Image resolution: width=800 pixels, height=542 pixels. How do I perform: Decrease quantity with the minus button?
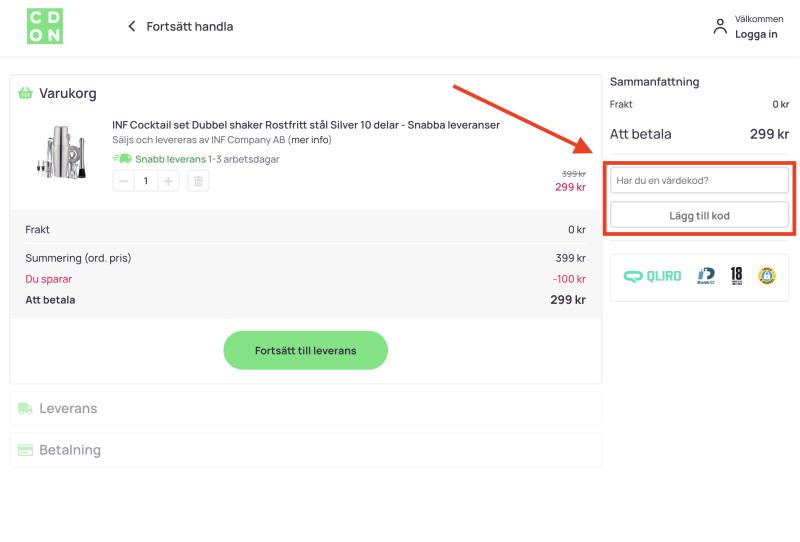pos(123,181)
